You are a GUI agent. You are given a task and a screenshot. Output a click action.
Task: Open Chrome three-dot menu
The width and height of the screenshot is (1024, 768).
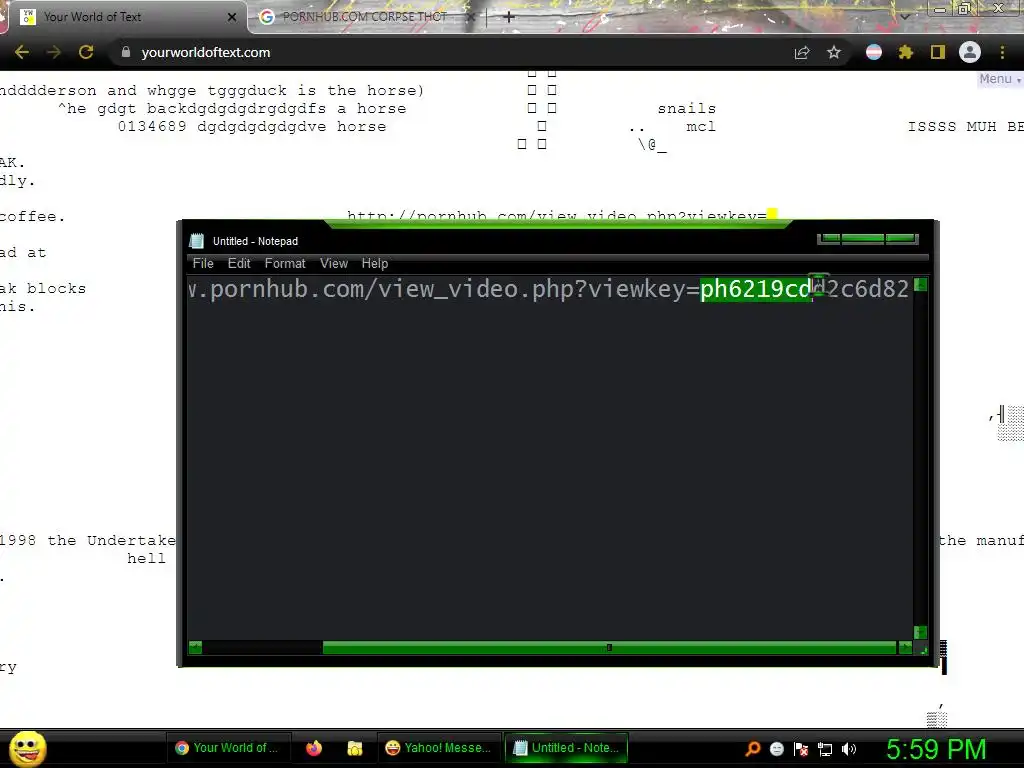(x=1002, y=52)
